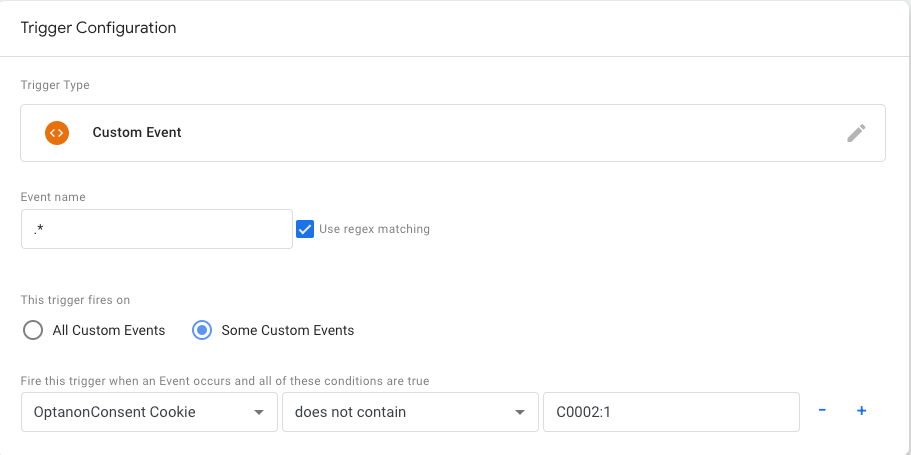Screen dimensions: 911x455
Task: Click the Trigger Configuration heading
Action: [99, 28]
